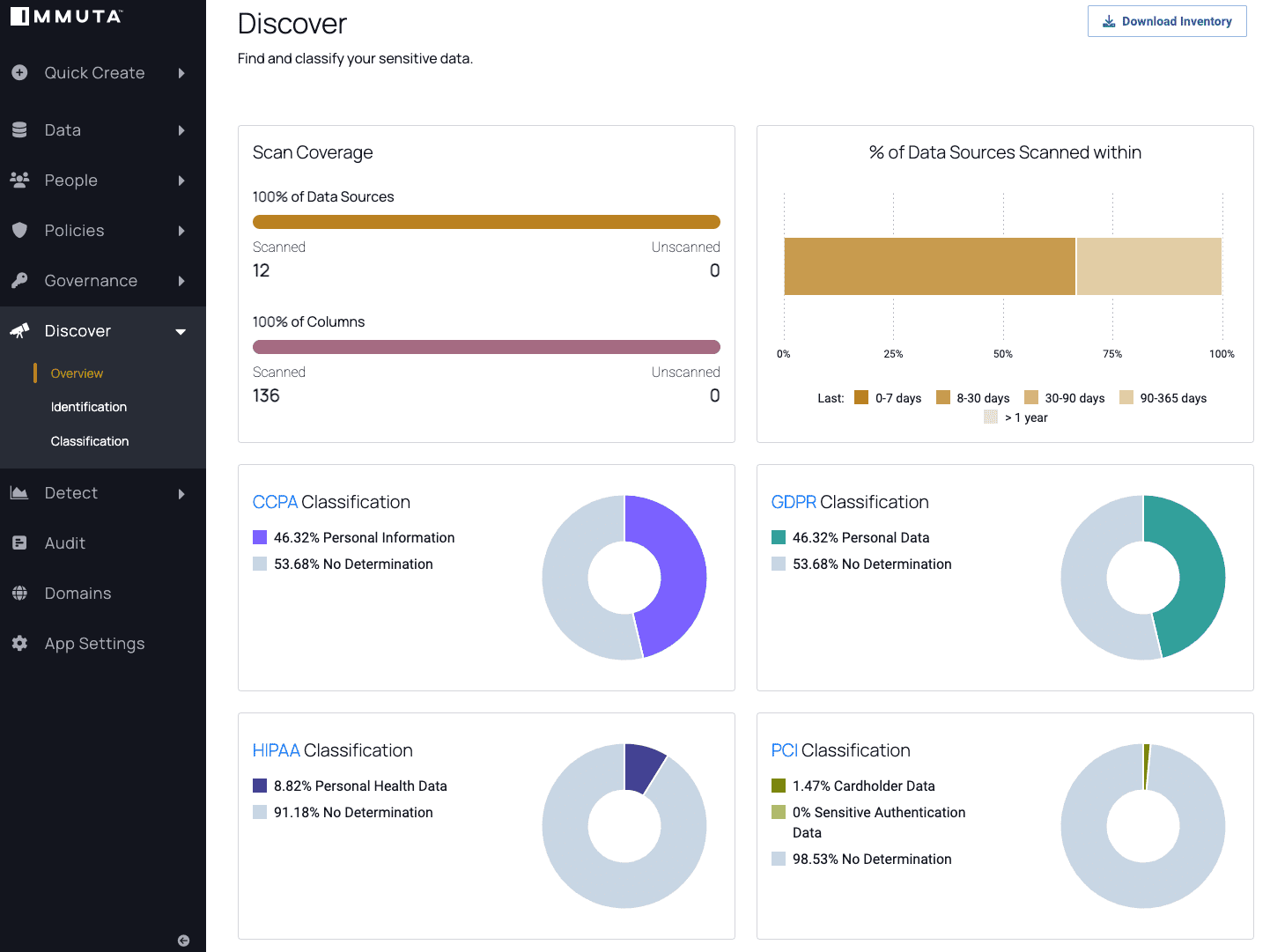Click the Governance key icon

(19, 281)
